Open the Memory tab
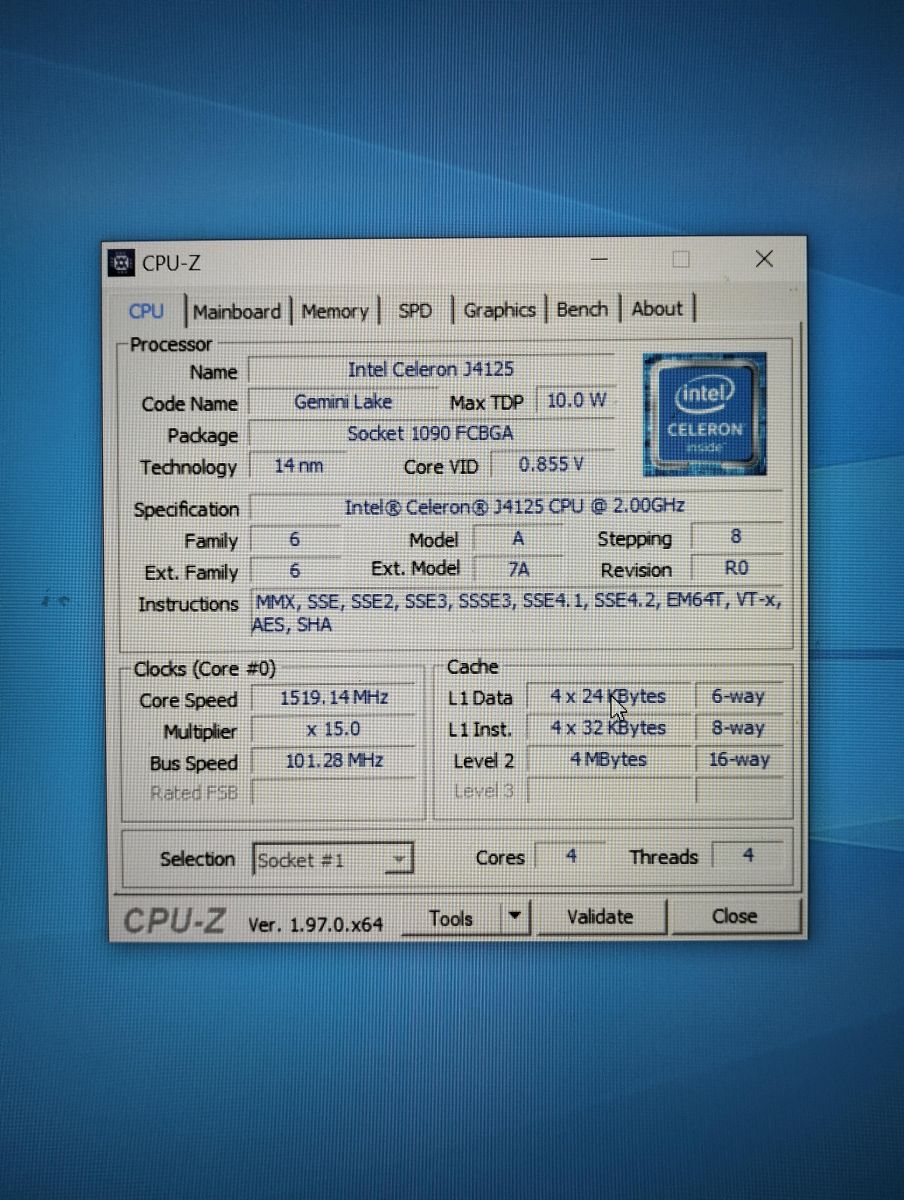904x1200 pixels. pyautogui.click(x=335, y=311)
